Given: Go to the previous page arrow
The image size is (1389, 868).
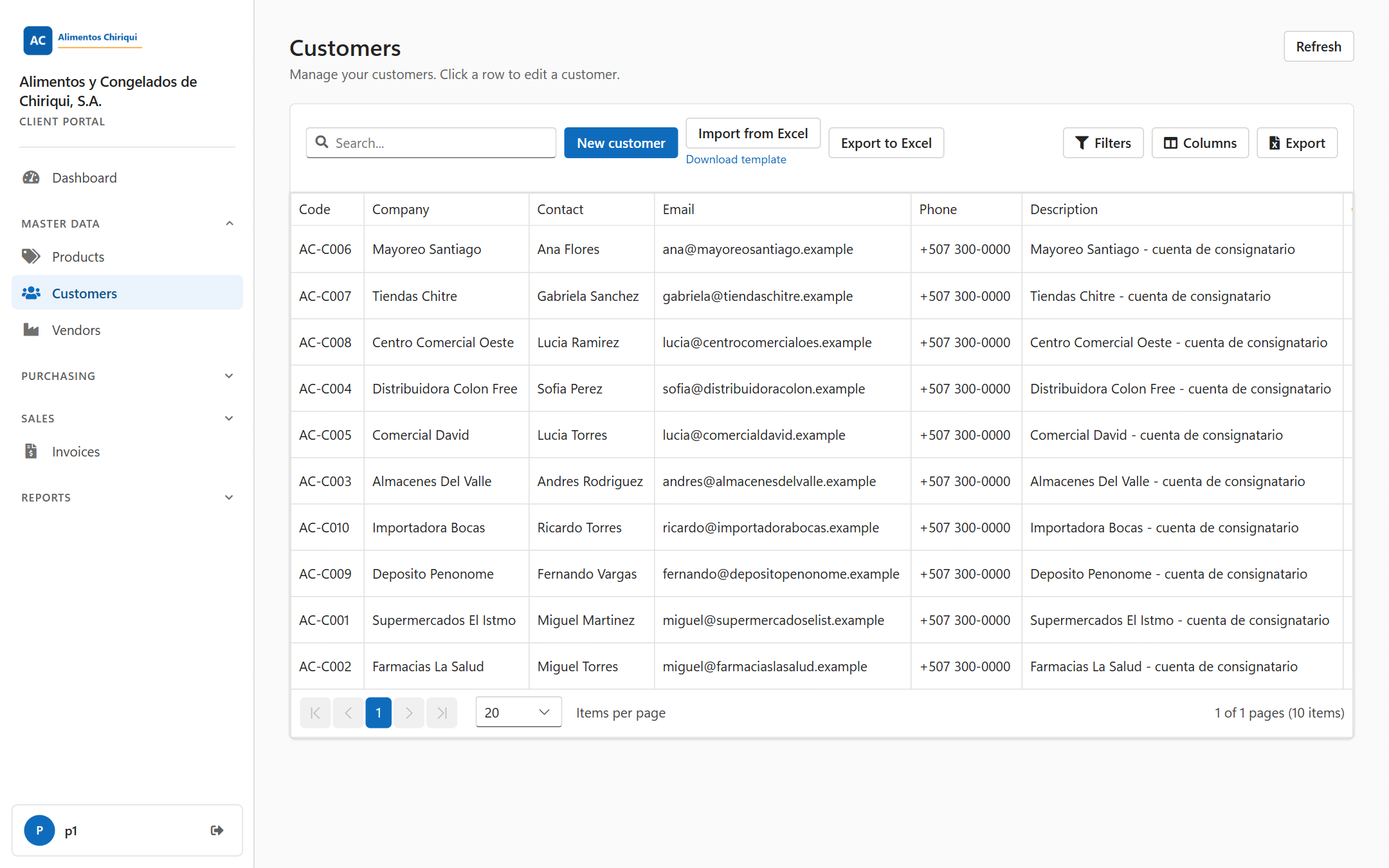Looking at the screenshot, I should tap(348, 712).
